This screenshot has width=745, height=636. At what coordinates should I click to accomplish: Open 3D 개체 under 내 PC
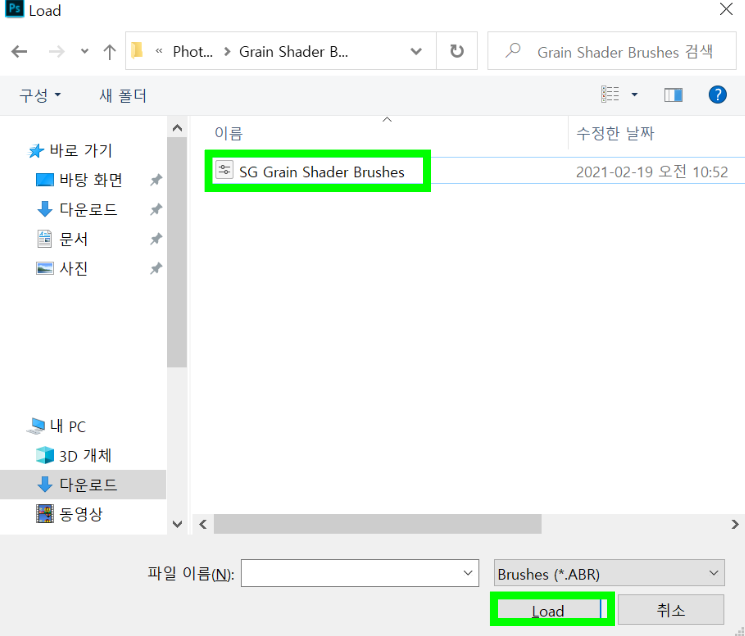pyautogui.click(x=85, y=456)
